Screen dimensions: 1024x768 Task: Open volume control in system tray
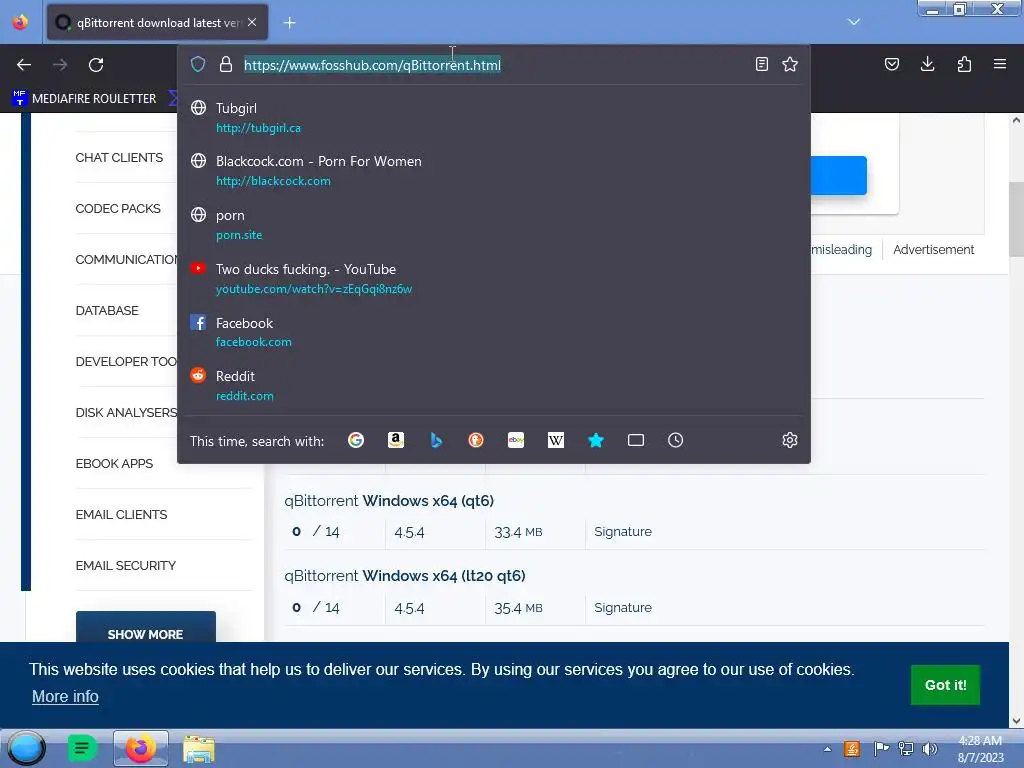tap(930, 749)
